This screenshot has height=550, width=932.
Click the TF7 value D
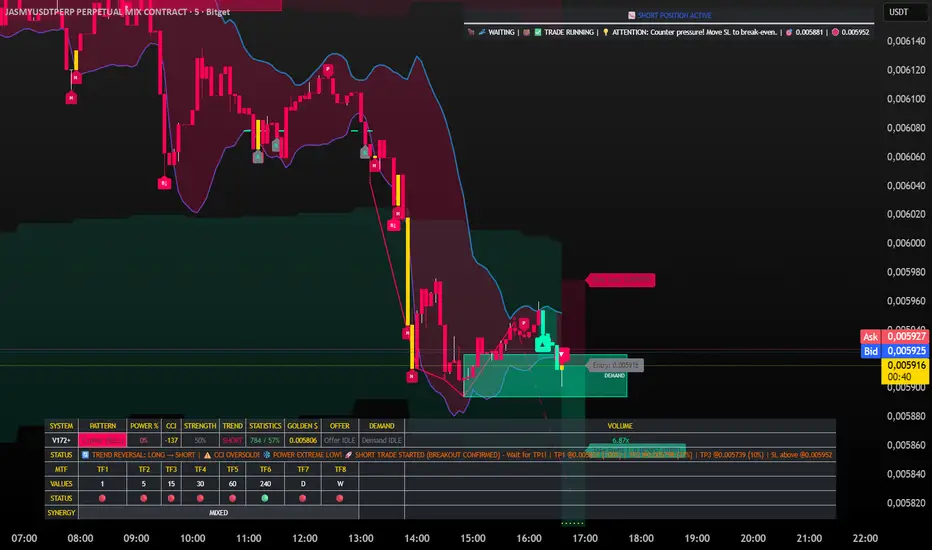pos(303,484)
